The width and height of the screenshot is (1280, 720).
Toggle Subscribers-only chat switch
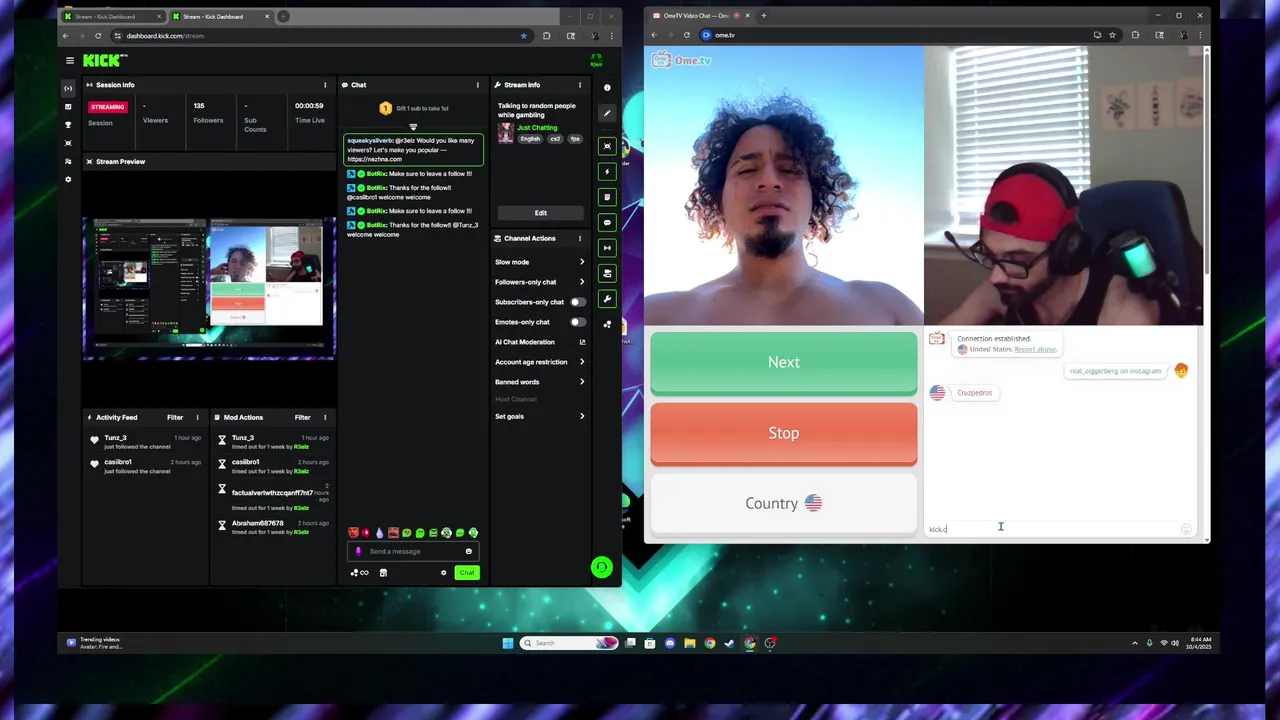tap(577, 302)
